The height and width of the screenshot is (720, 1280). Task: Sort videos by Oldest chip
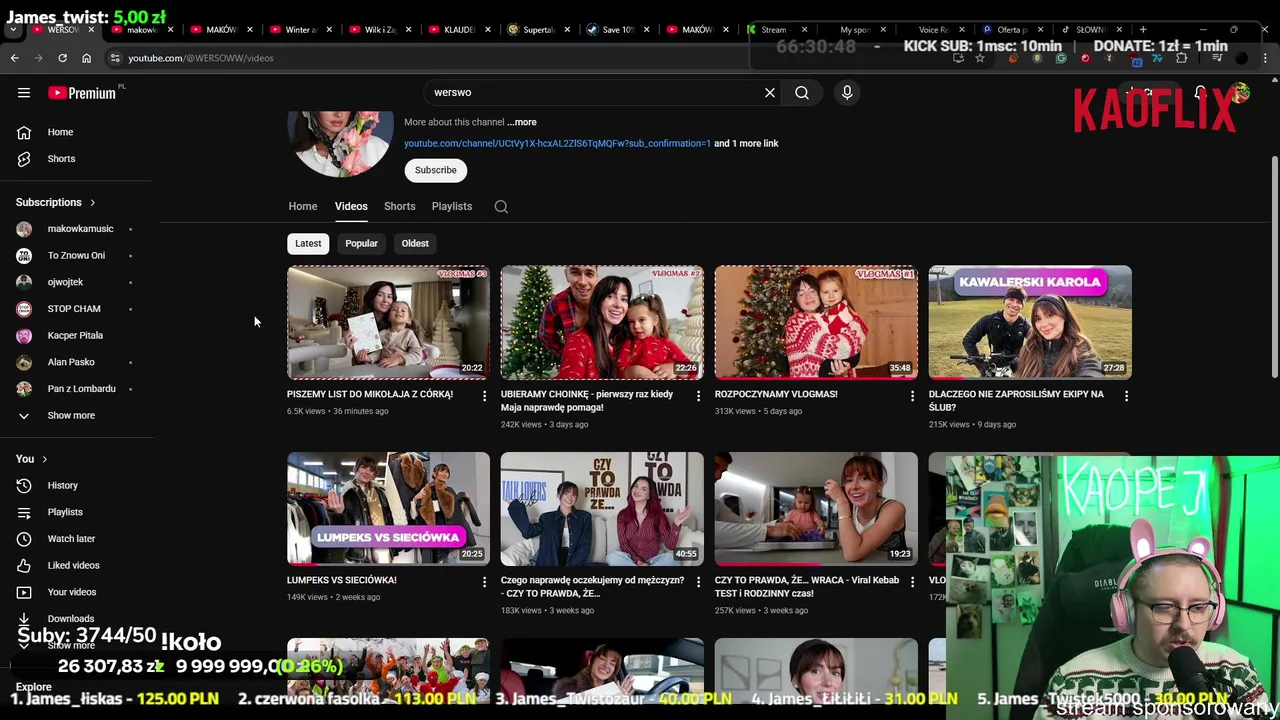(415, 243)
